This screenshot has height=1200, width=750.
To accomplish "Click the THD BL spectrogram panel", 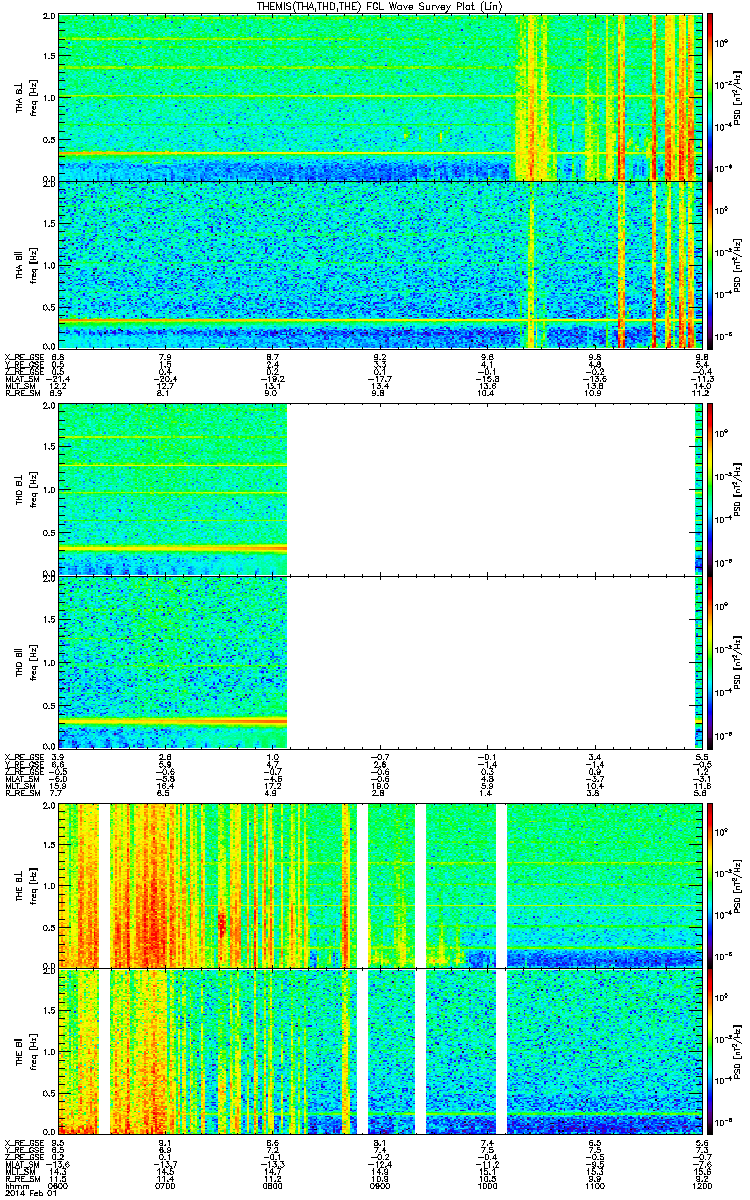I will pos(380,489).
